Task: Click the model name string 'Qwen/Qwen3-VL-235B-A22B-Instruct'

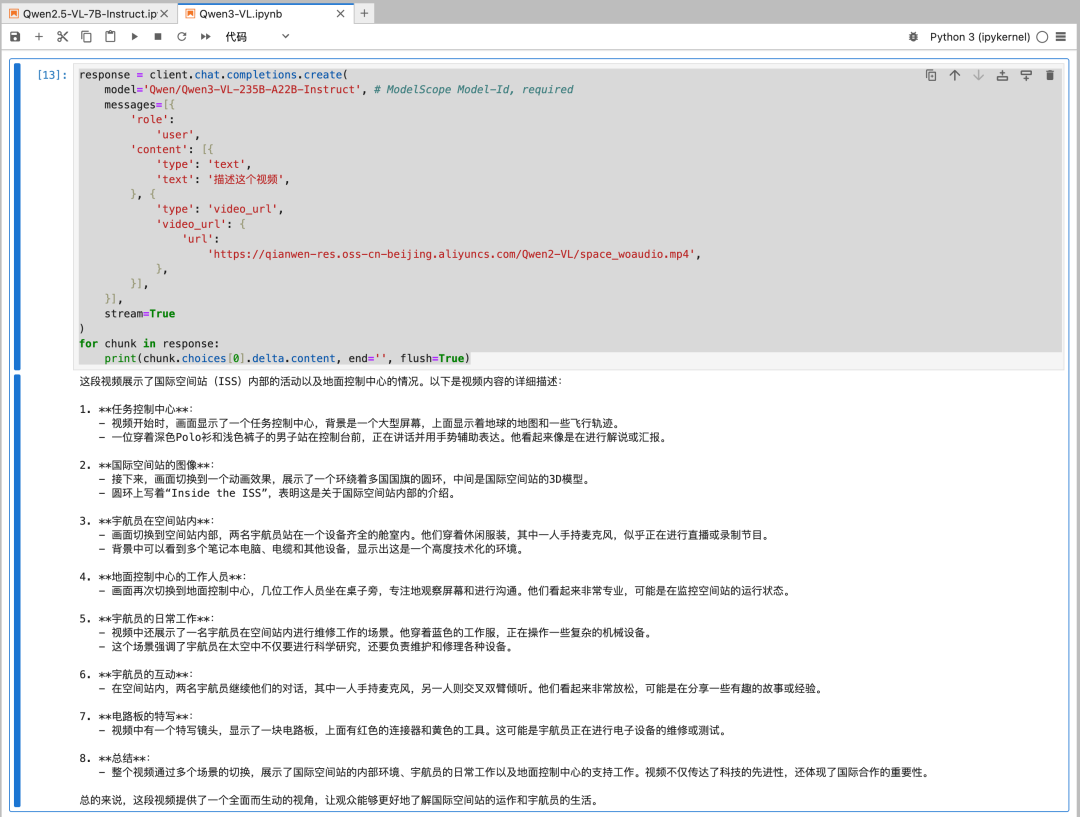Action: pos(253,90)
